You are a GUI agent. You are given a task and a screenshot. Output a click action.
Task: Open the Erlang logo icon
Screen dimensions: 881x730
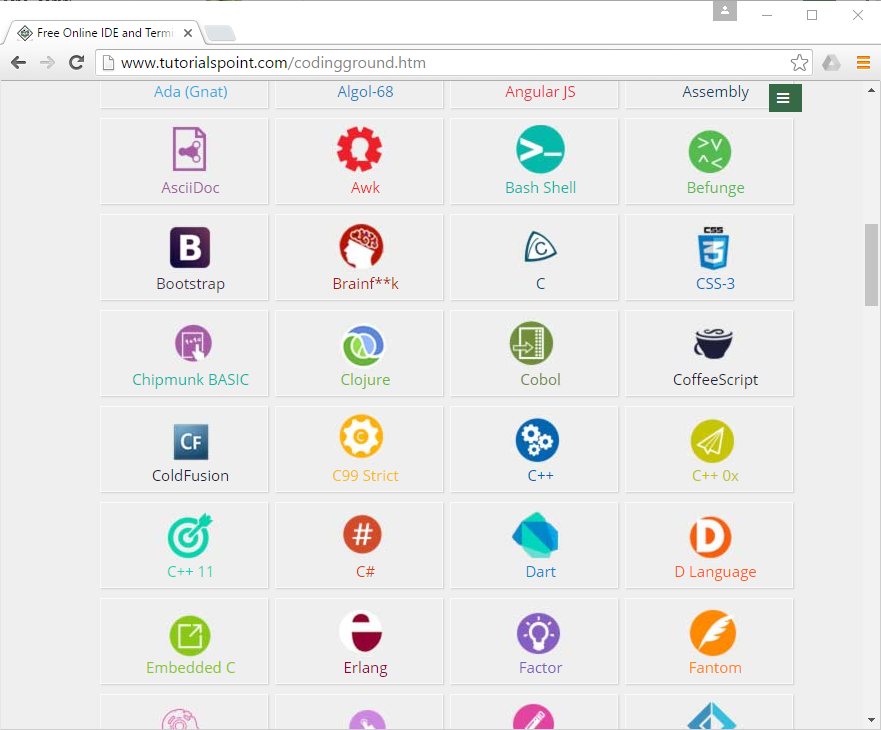(361, 631)
